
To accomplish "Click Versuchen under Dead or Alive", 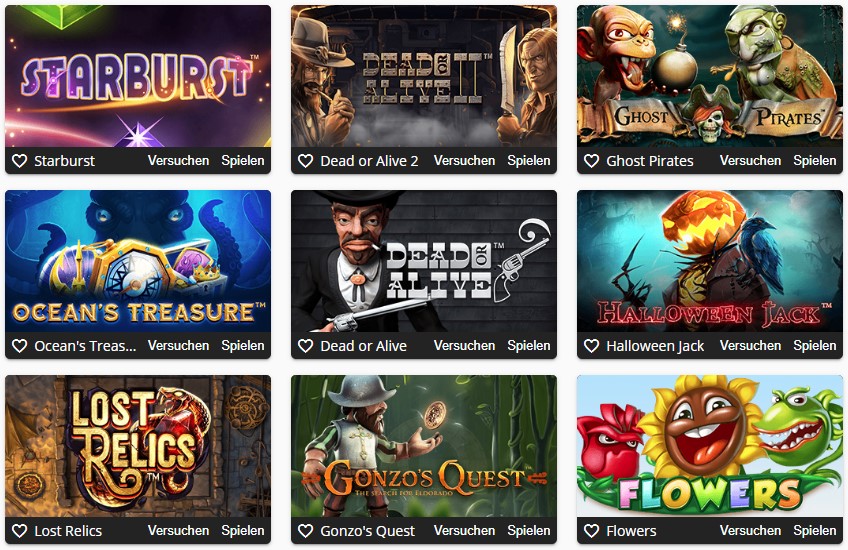I will (x=464, y=346).
